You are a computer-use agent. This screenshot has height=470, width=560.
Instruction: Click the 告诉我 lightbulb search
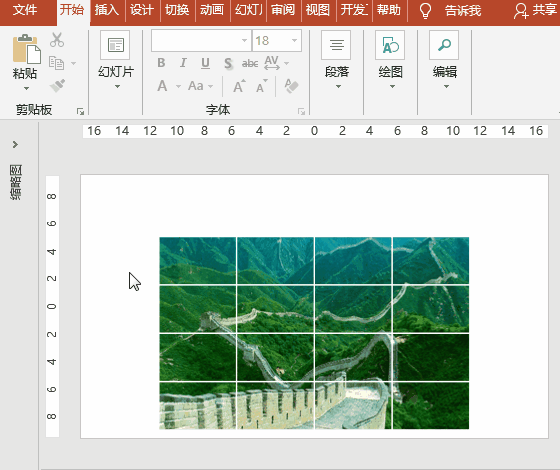[450, 11]
